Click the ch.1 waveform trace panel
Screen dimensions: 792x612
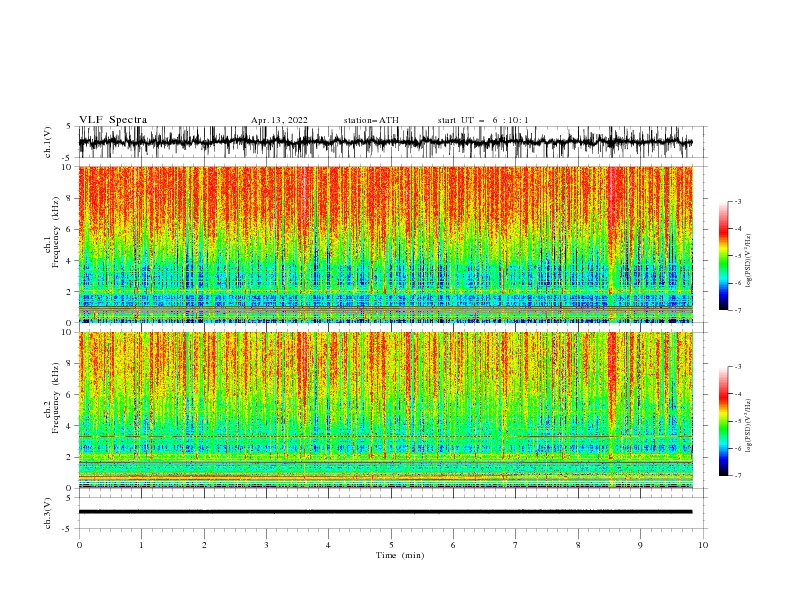click(x=392, y=142)
